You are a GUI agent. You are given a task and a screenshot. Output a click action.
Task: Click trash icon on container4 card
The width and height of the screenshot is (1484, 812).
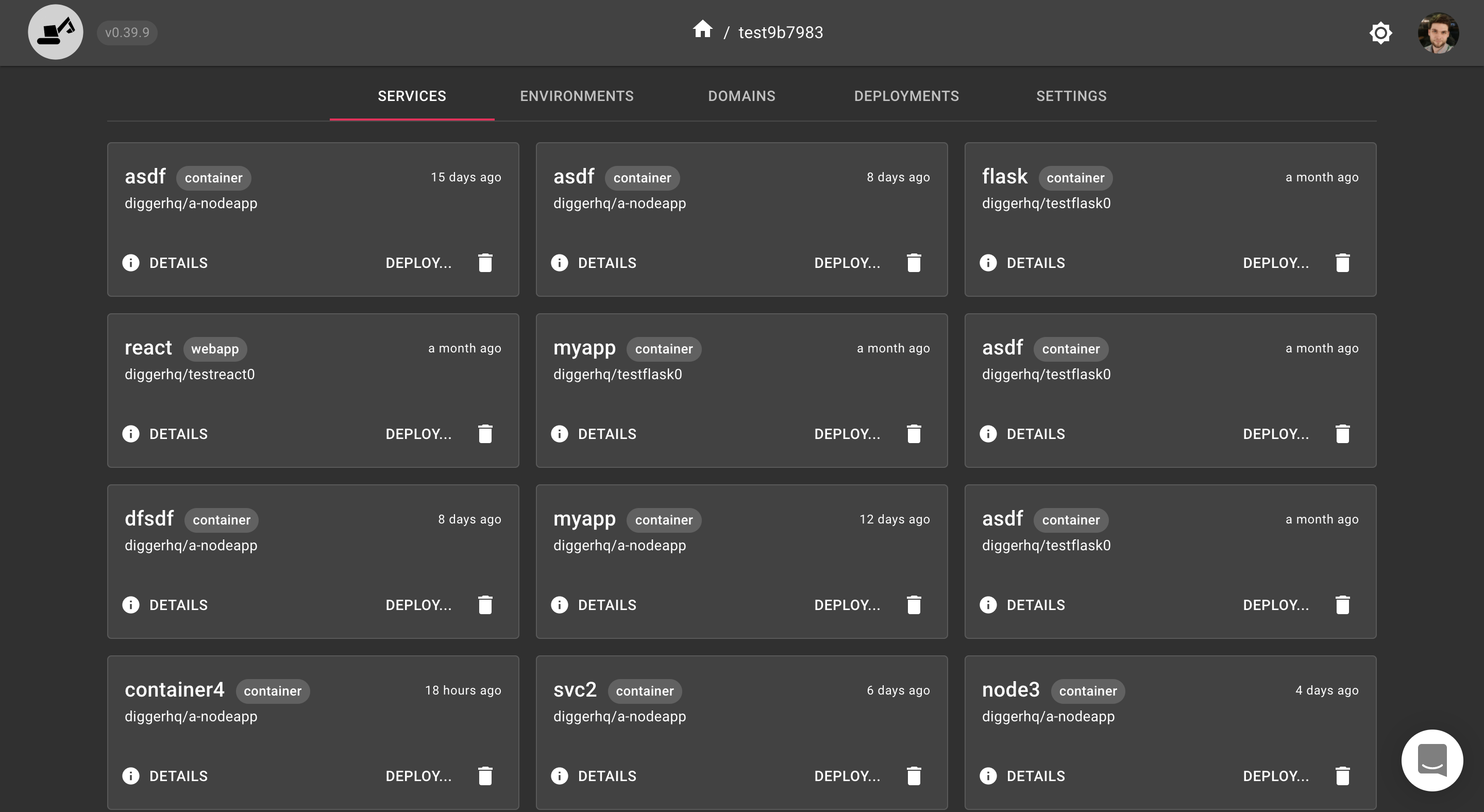pos(485,776)
